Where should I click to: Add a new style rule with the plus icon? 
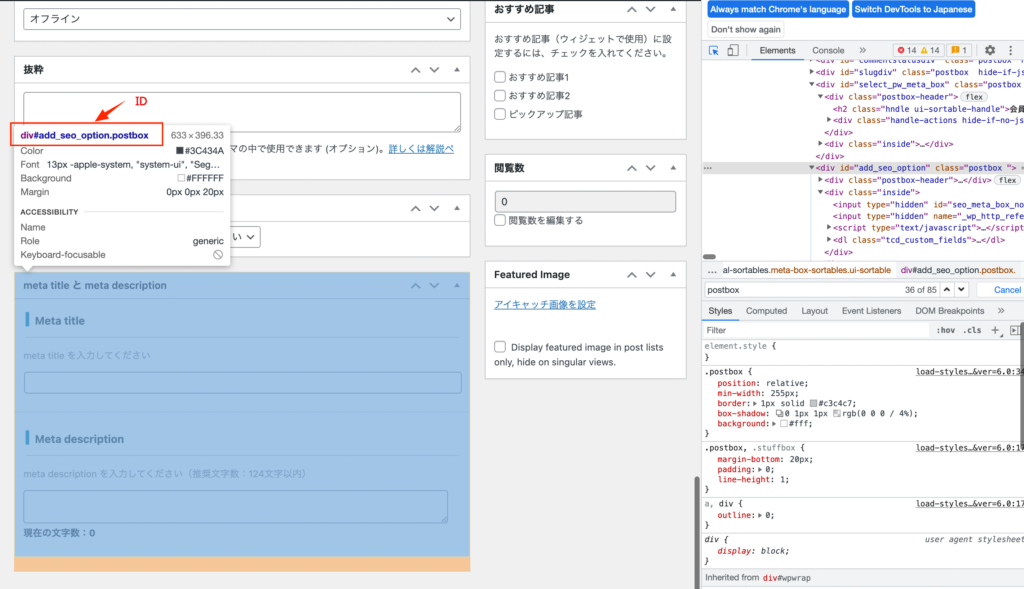tap(995, 330)
